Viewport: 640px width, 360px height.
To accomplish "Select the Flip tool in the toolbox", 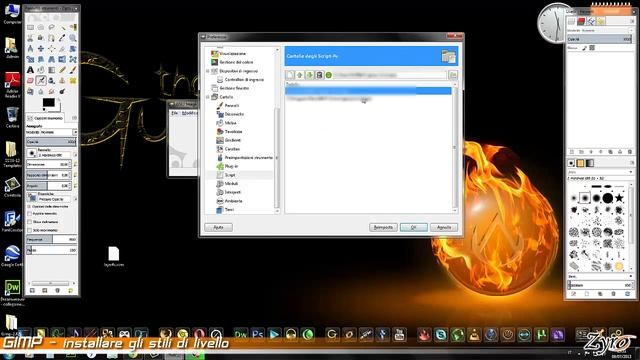I will [62, 59].
